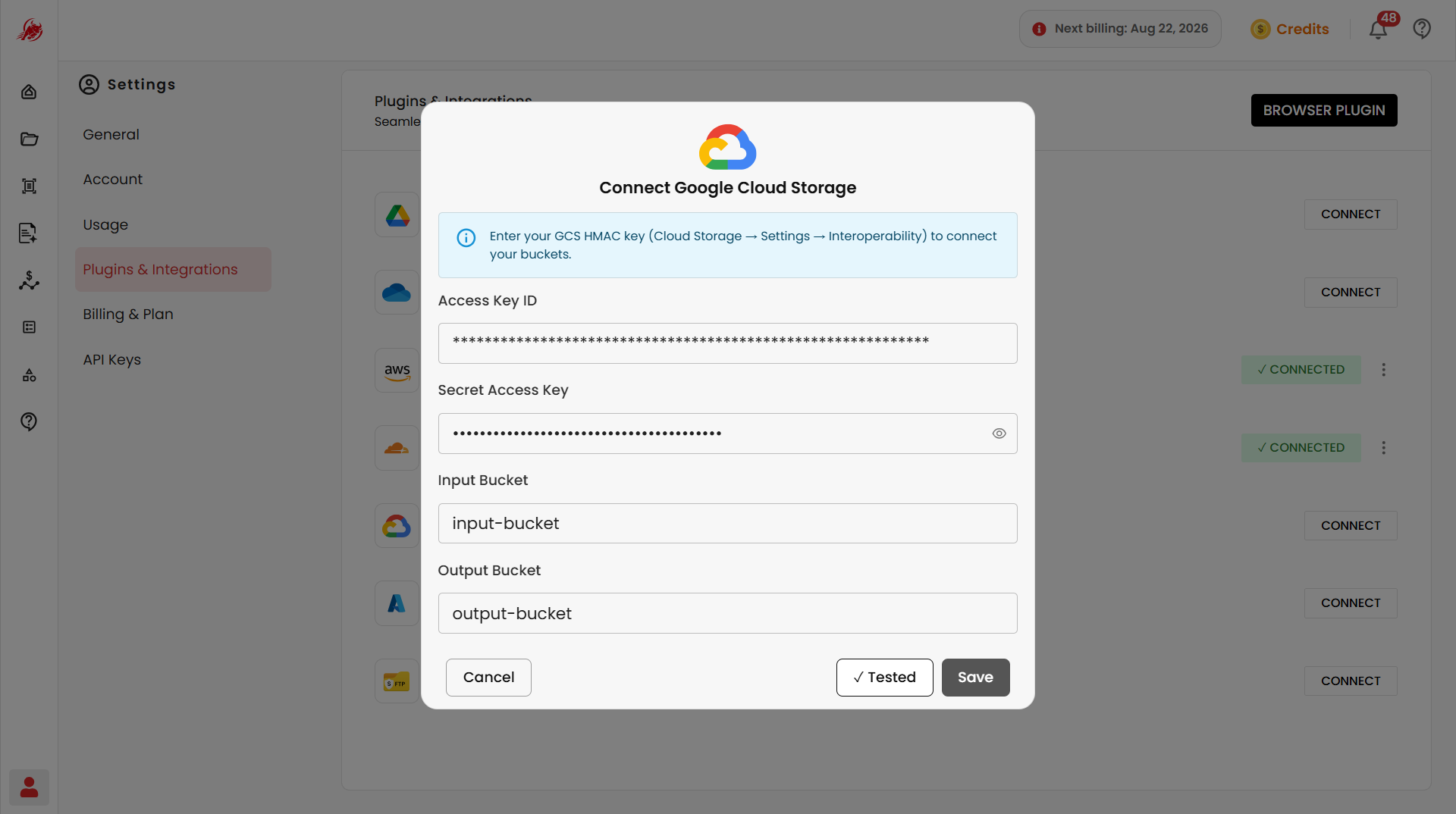
Task: Open the help bubble sidebar icon
Action: [29, 421]
